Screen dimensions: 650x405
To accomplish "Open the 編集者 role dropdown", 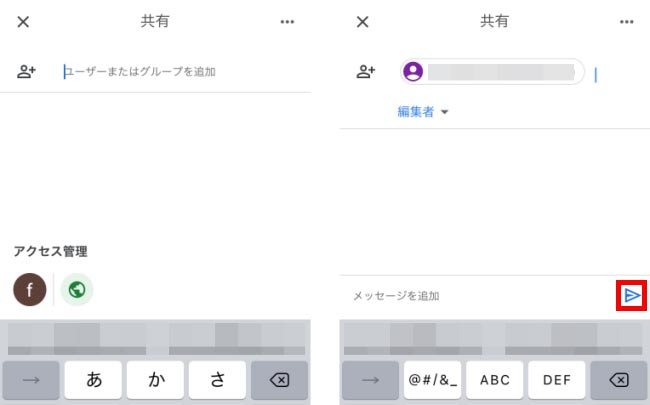I will 423,112.
